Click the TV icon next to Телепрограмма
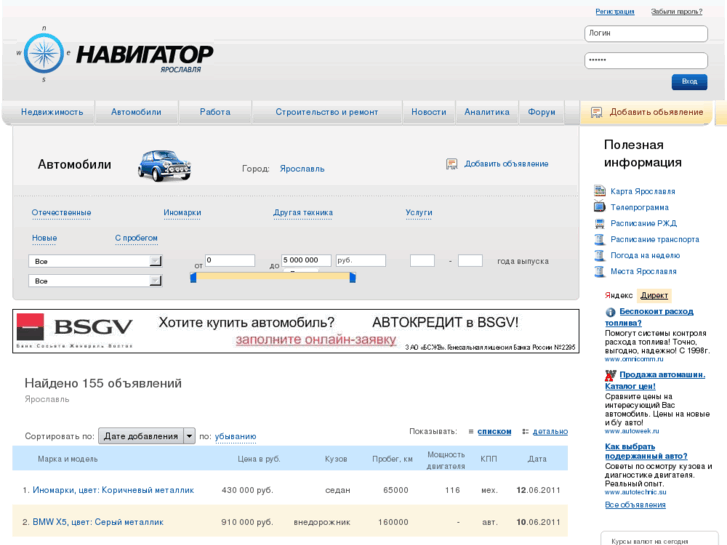The image size is (727, 545). (x=600, y=206)
